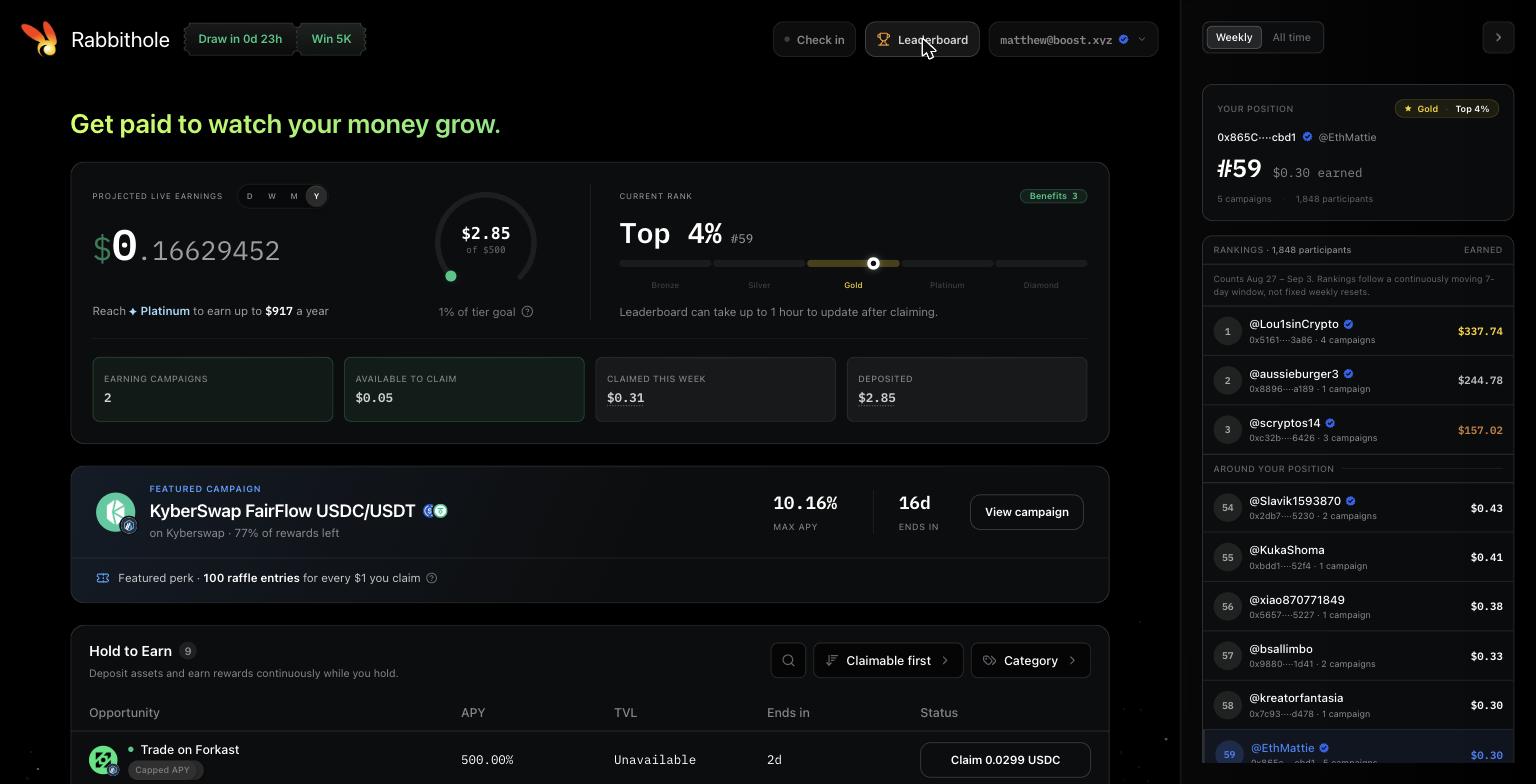Click KyberSwap campaign logo icon
Viewport: 1536px width, 784px height.
click(116, 512)
